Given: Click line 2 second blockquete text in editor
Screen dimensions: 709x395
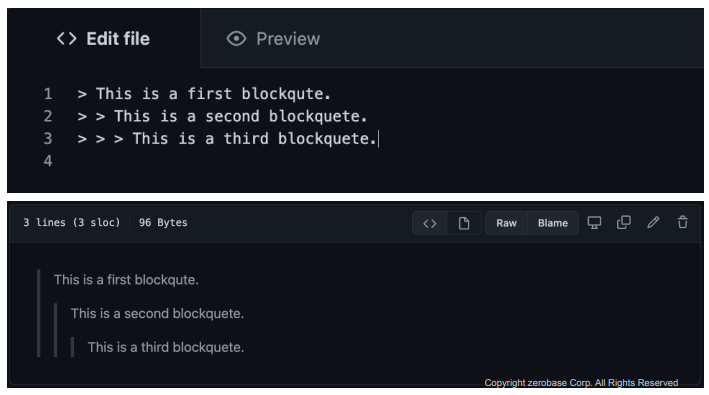Looking at the screenshot, I should pos(240,117).
